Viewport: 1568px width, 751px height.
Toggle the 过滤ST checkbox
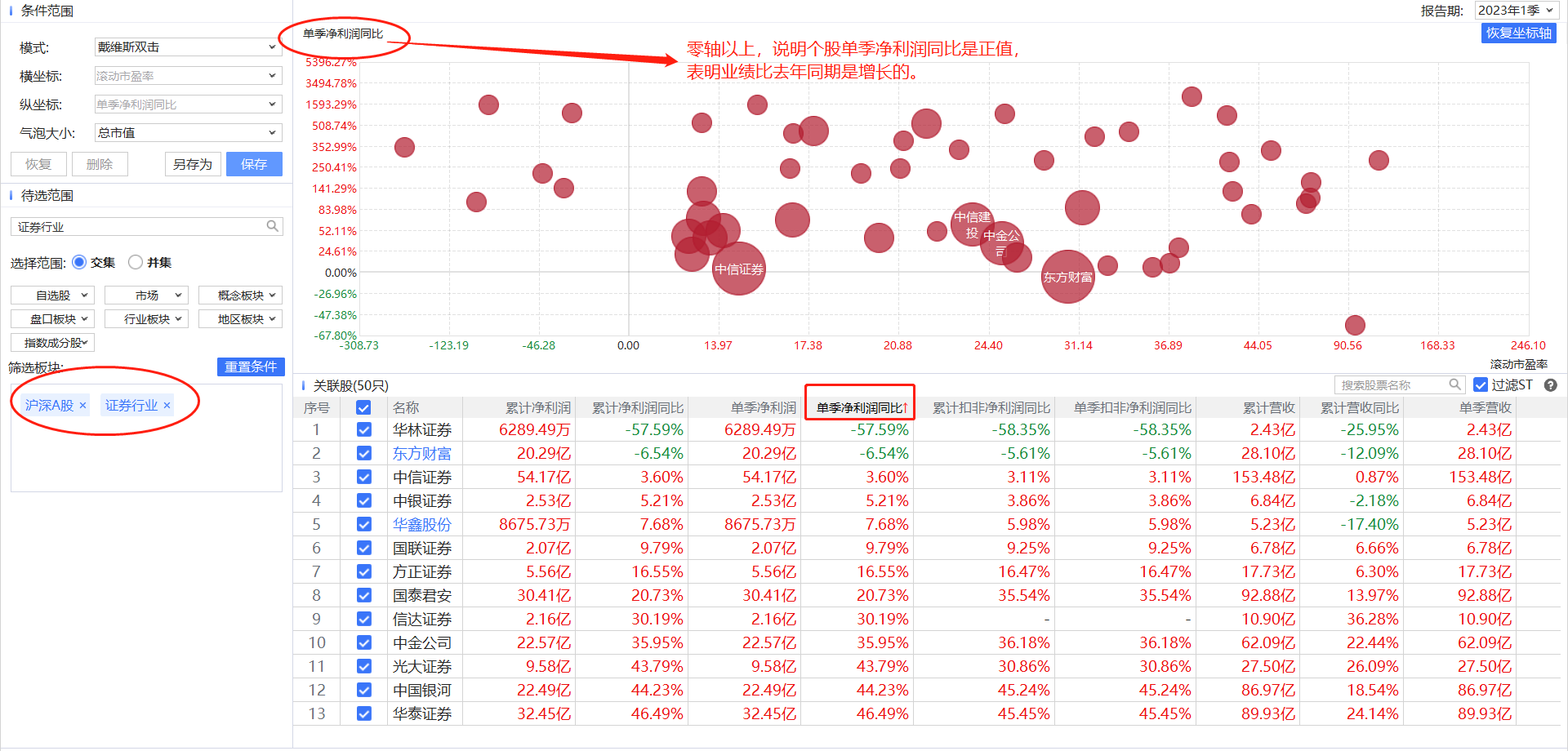(x=1481, y=384)
